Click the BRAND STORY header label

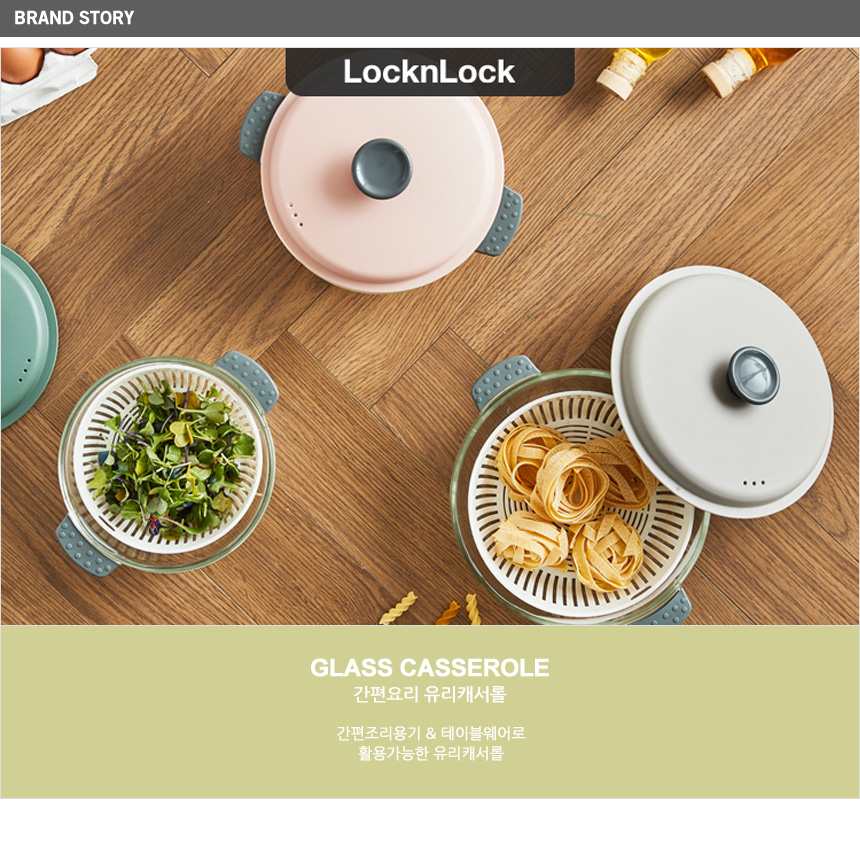pos(74,18)
